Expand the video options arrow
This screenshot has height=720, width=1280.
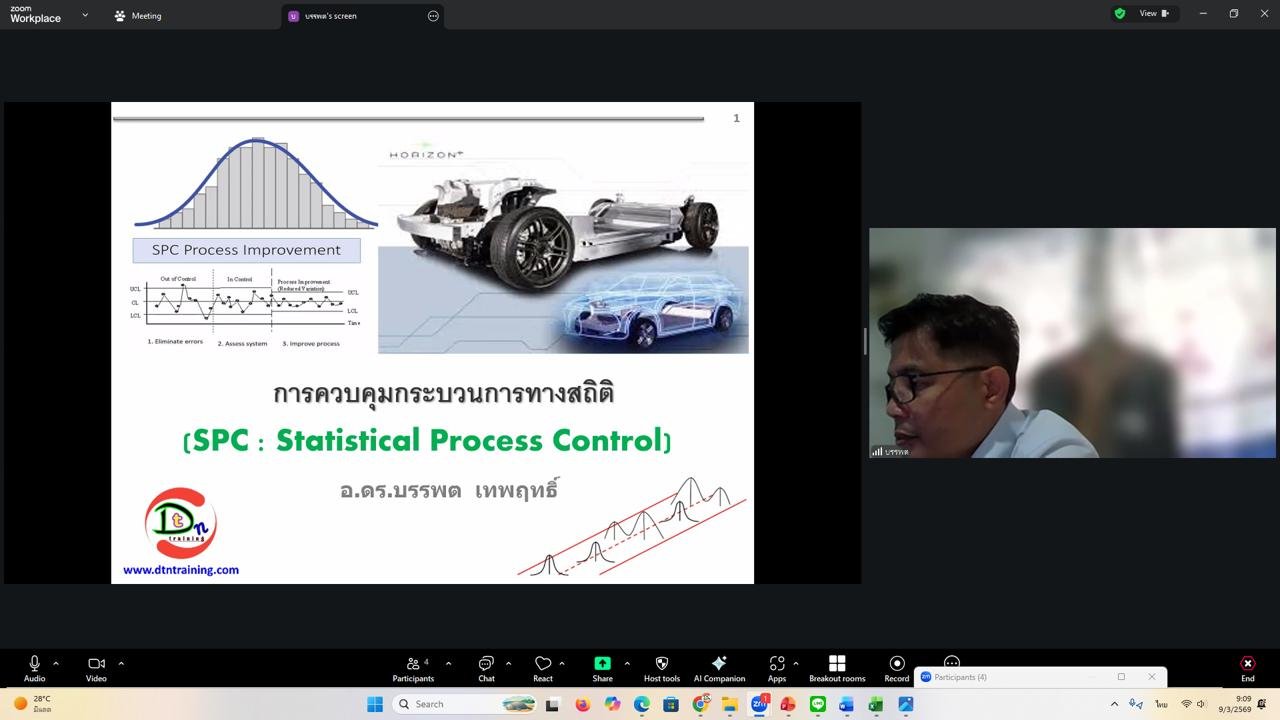[121, 663]
